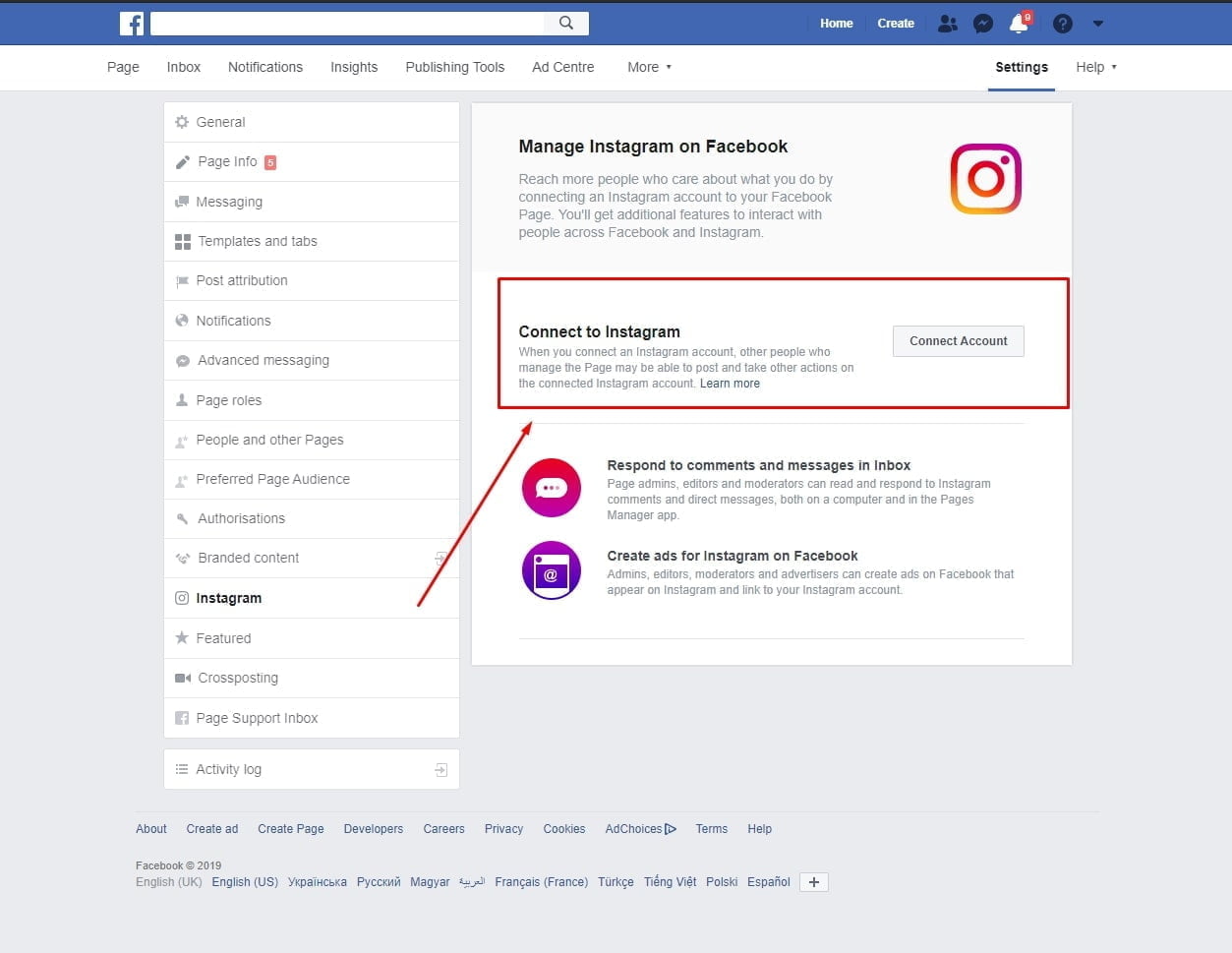Open the notifications bell icon
Screen dimensions: 1232x953
1019,24
